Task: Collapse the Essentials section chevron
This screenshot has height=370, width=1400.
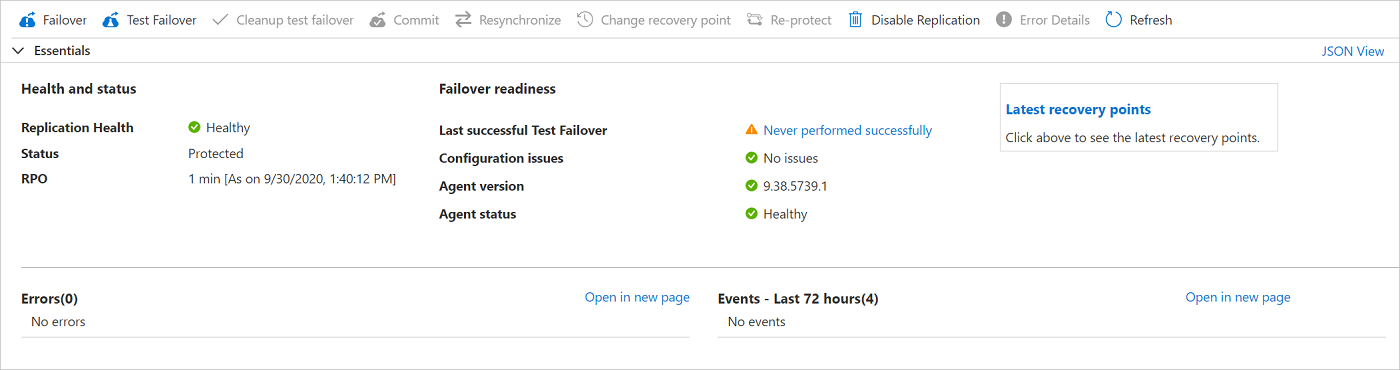Action: [18, 50]
